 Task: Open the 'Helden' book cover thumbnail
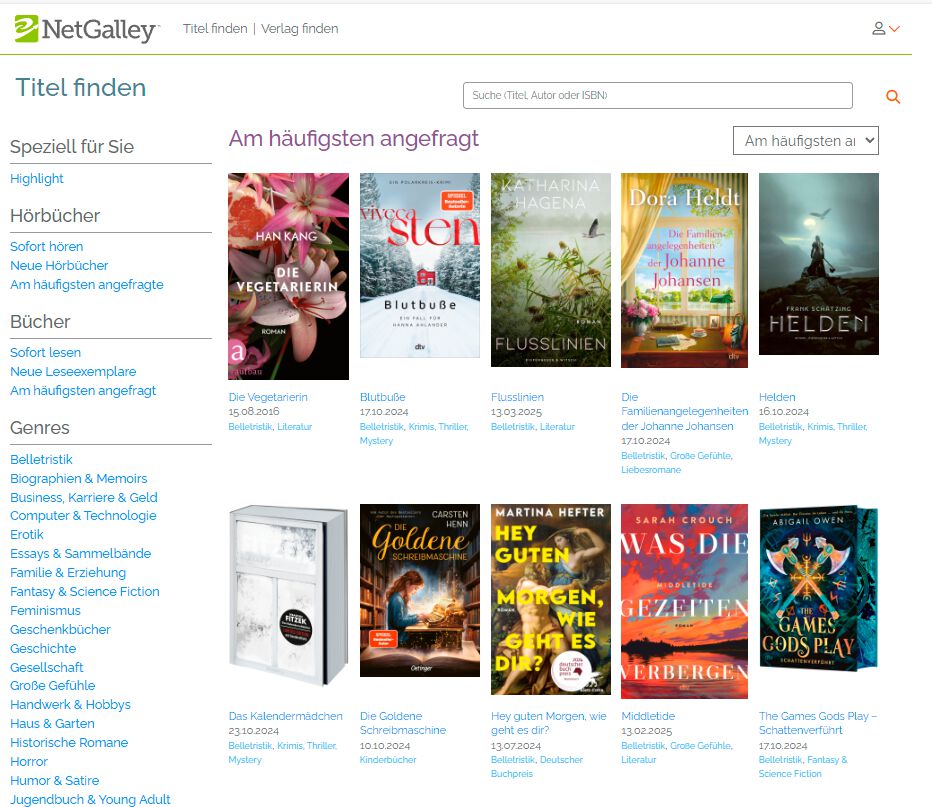click(818, 264)
